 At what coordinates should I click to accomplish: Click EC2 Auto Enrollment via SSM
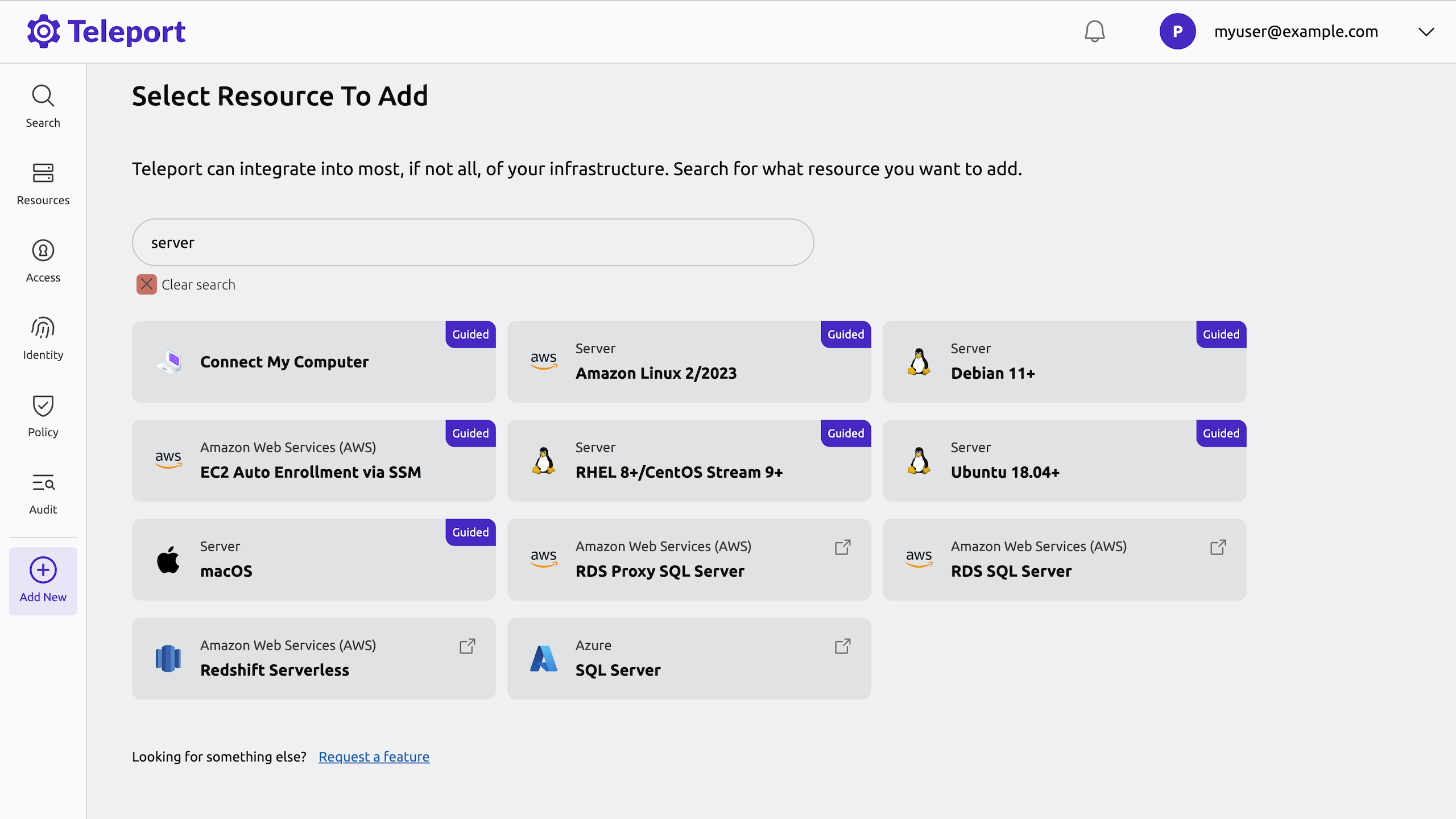tap(313, 460)
